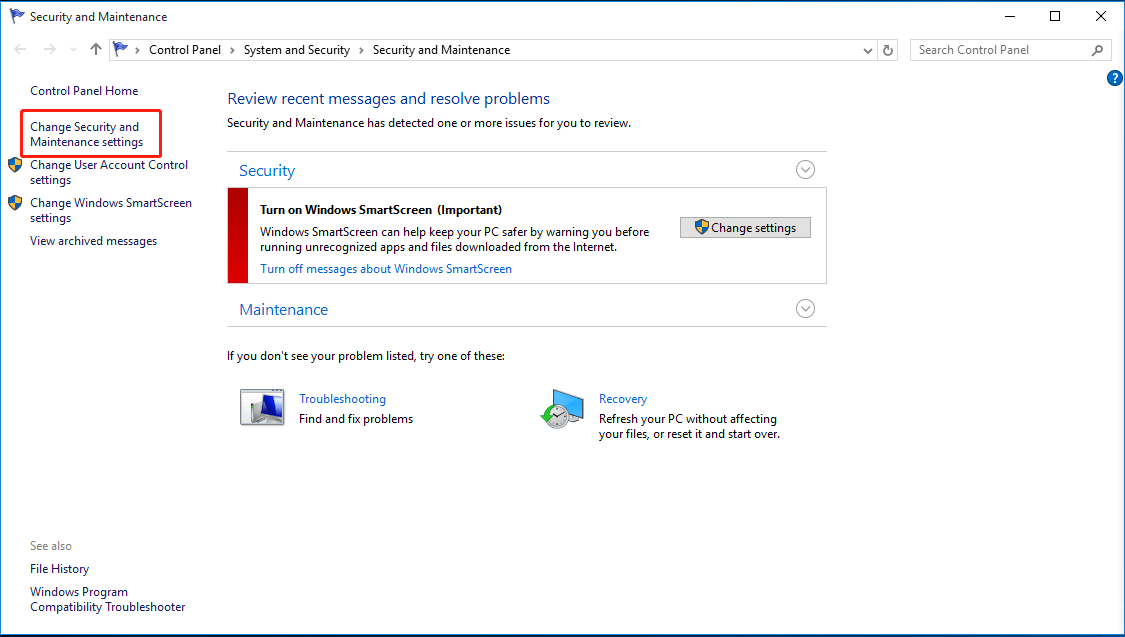This screenshot has width=1125, height=637.
Task: Click the back arrow navigation icon
Action: click(x=21, y=50)
